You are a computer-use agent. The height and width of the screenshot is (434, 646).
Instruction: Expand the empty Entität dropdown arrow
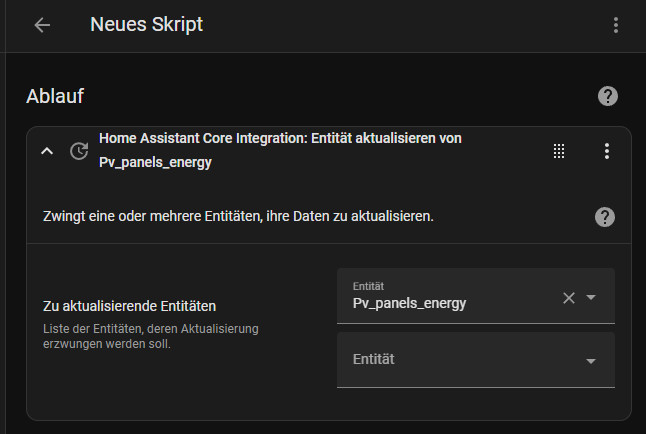[x=591, y=360]
